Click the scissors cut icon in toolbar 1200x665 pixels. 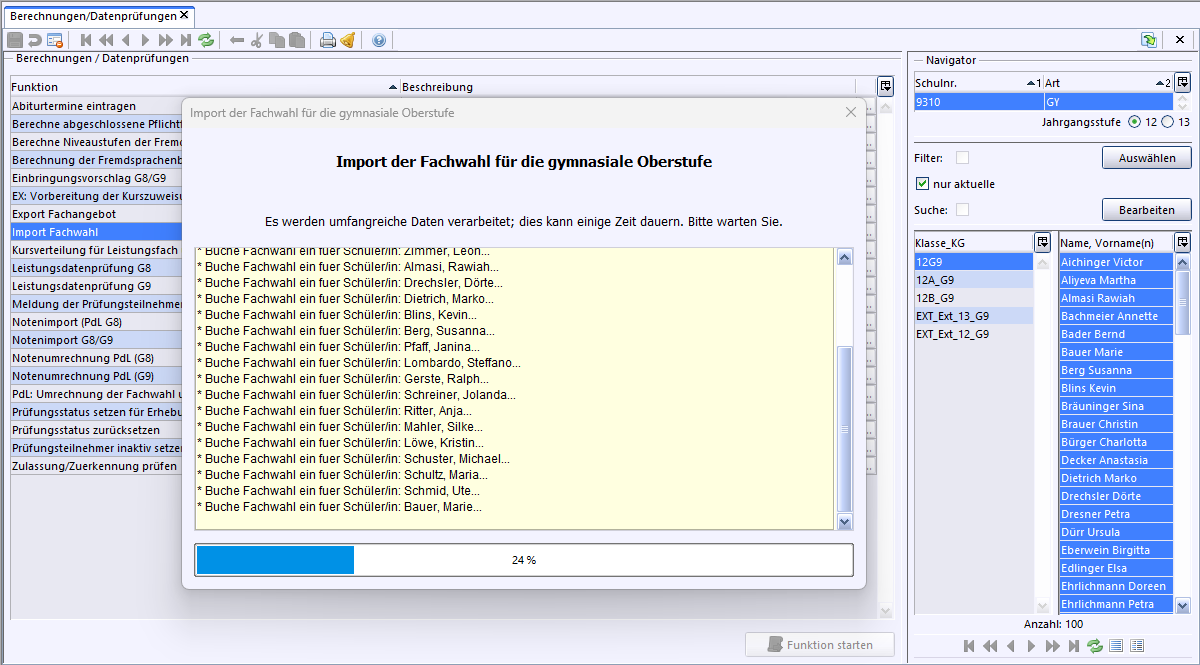257,40
